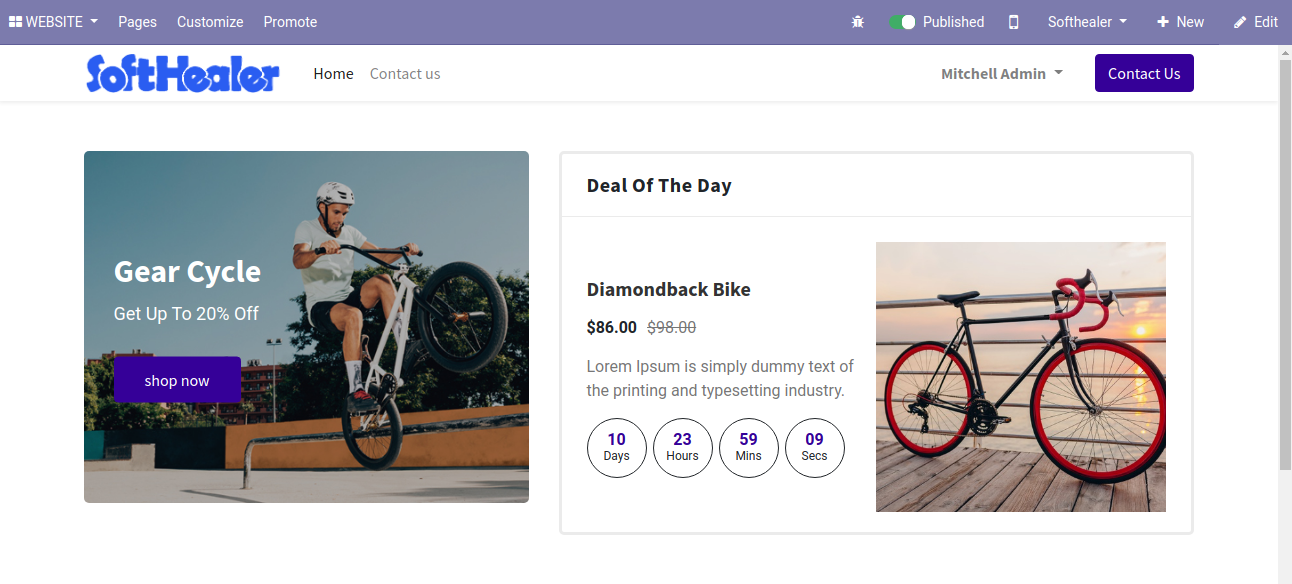Open the Customize menu

coord(210,22)
